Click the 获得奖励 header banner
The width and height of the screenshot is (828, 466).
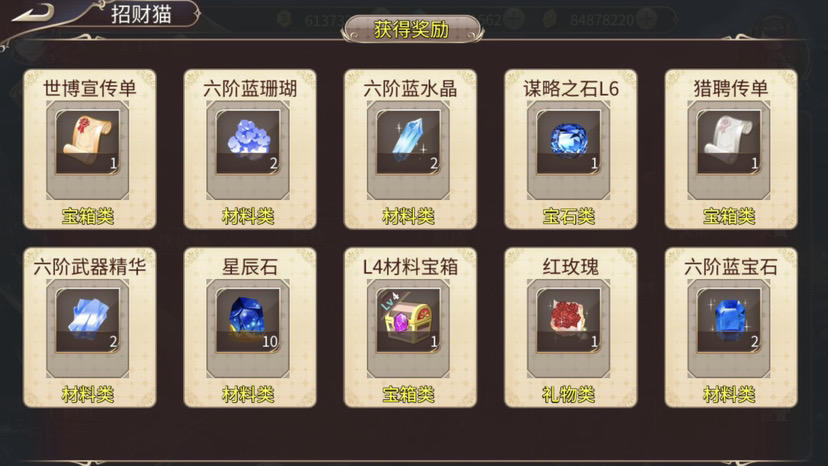click(411, 29)
